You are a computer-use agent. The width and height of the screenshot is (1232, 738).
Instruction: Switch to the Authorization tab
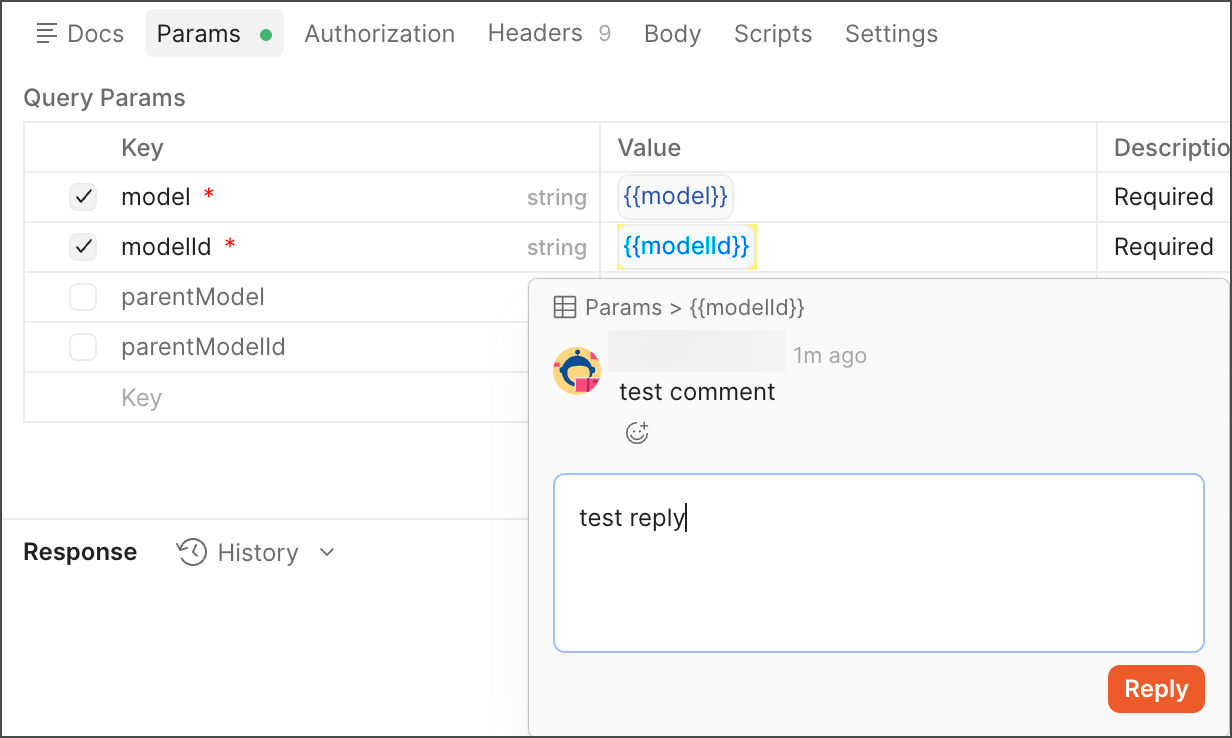(x=379, y=34)
